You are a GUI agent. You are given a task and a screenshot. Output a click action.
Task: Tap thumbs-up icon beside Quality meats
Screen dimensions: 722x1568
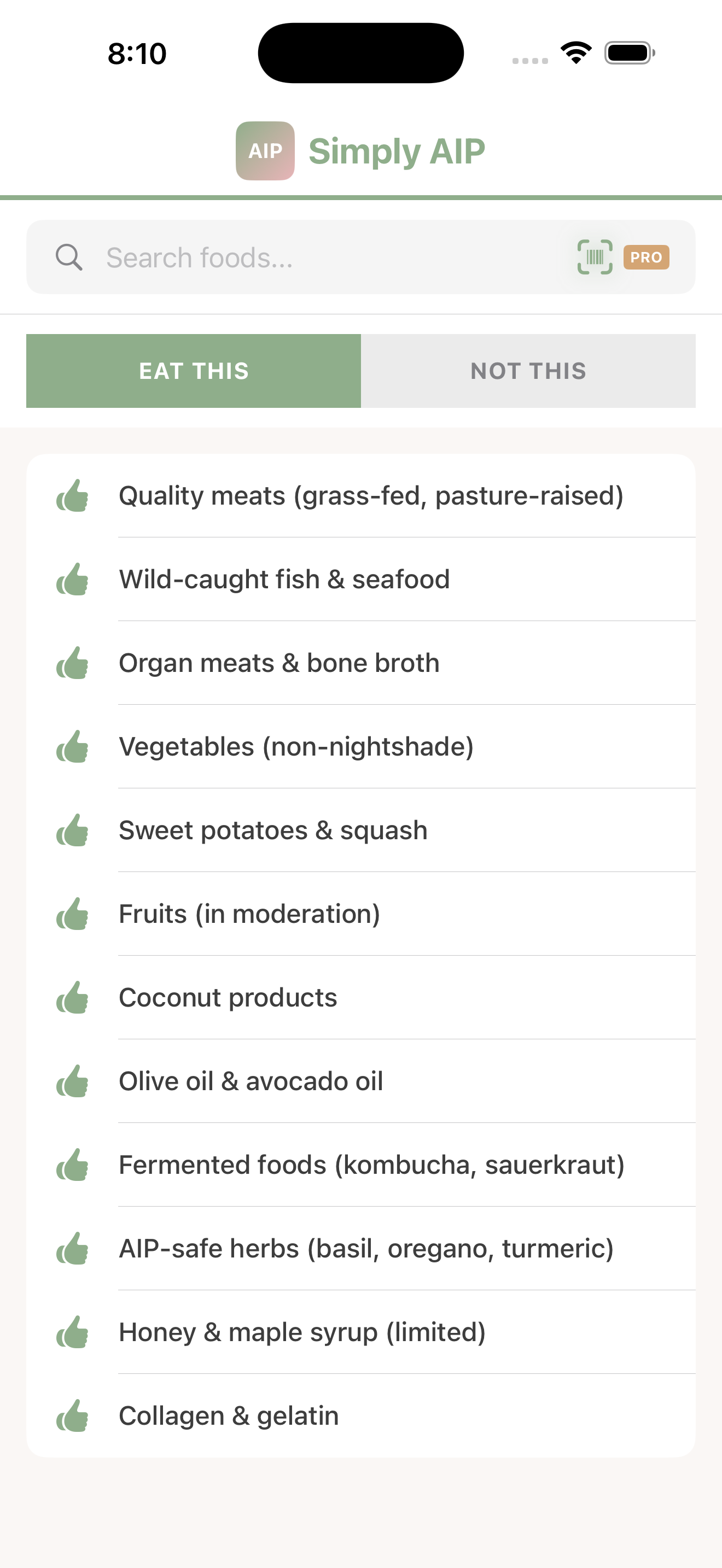coord(72,495)
